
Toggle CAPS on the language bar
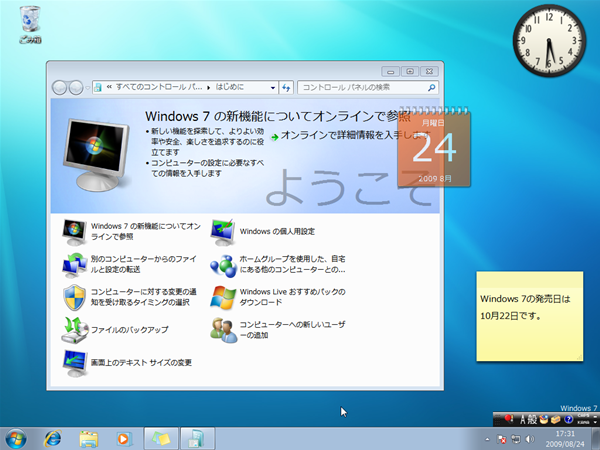pyautogui.click(x=584, y=416)
